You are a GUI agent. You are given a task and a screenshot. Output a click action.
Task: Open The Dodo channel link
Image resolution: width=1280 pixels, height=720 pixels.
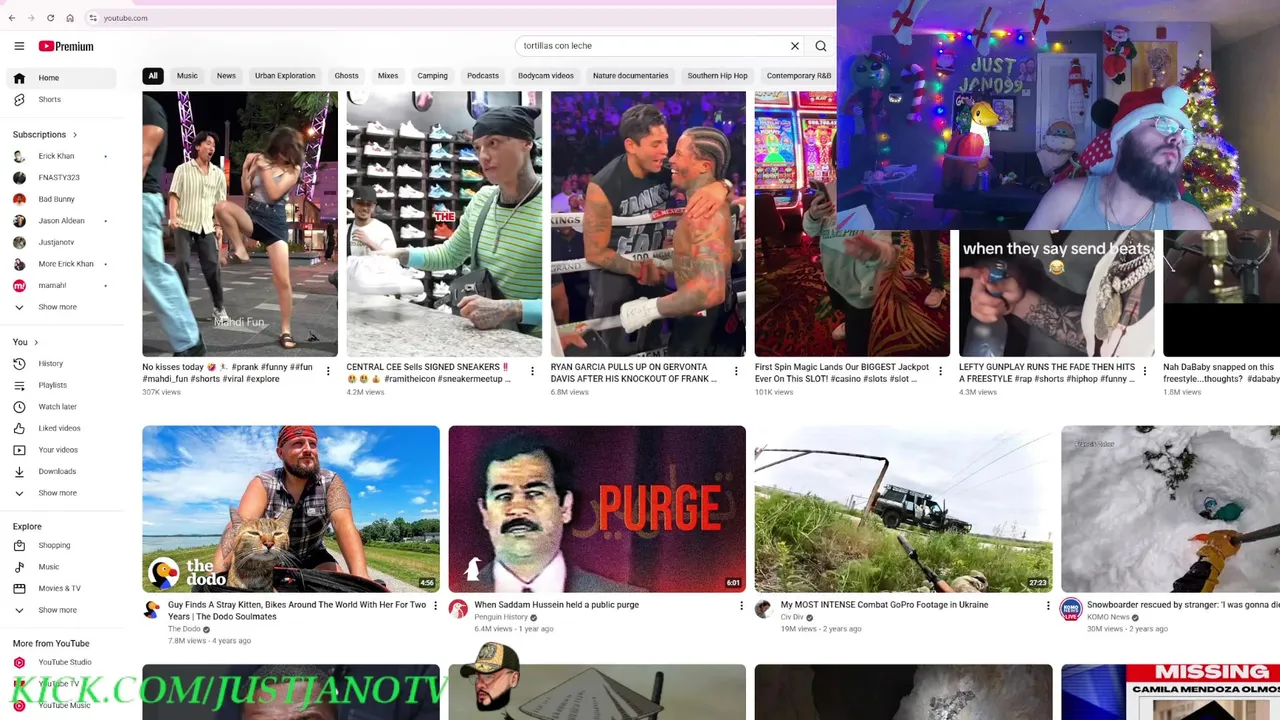click(184, 629)
